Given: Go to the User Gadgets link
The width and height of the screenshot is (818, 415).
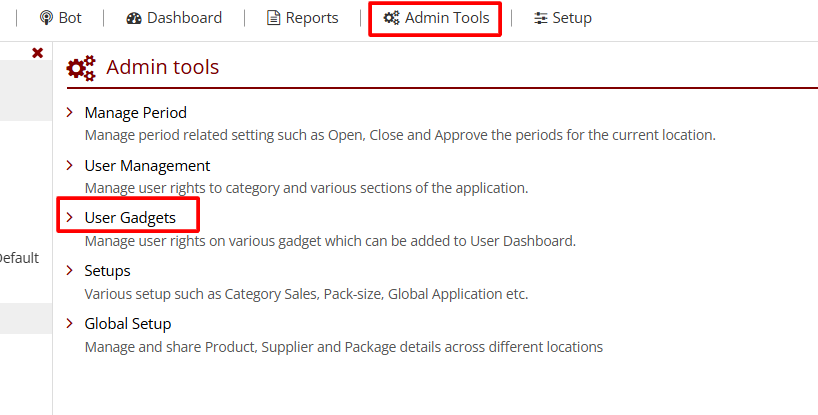Looking at the screenshot, I should click(x=130, y=218).
